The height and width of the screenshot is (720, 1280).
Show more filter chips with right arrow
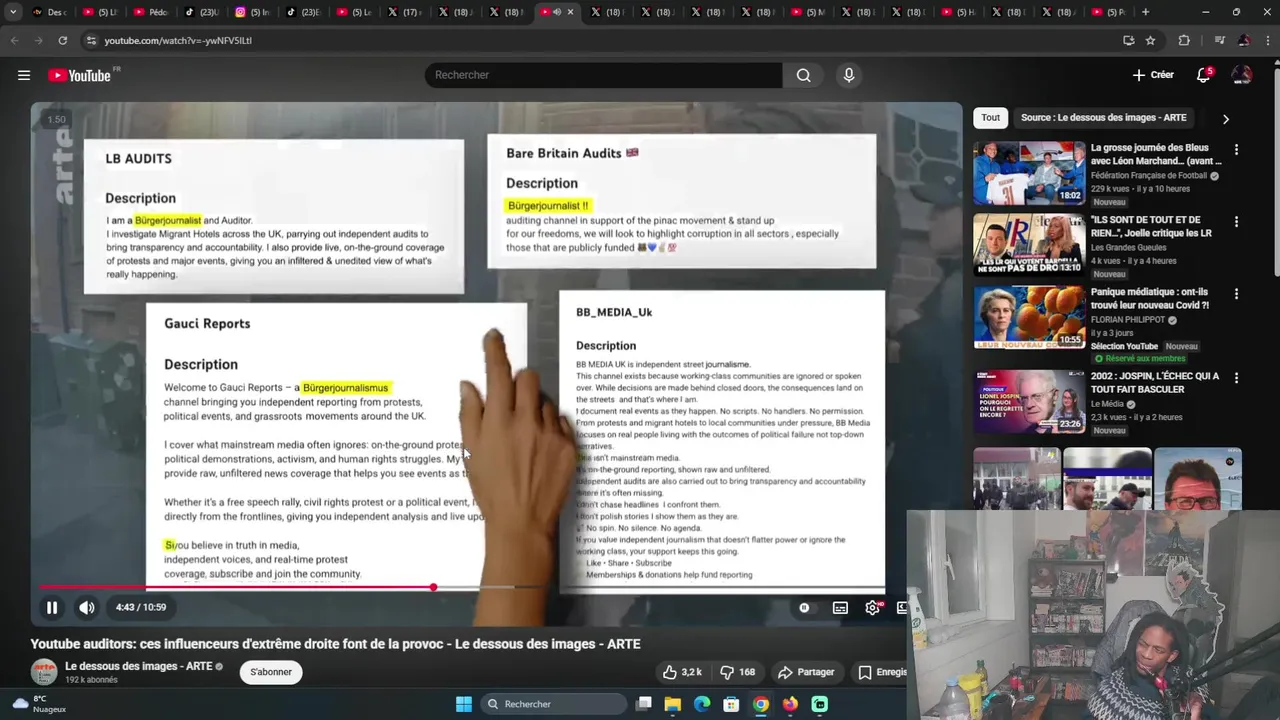pyautogui.click(x=1226, y=119)
